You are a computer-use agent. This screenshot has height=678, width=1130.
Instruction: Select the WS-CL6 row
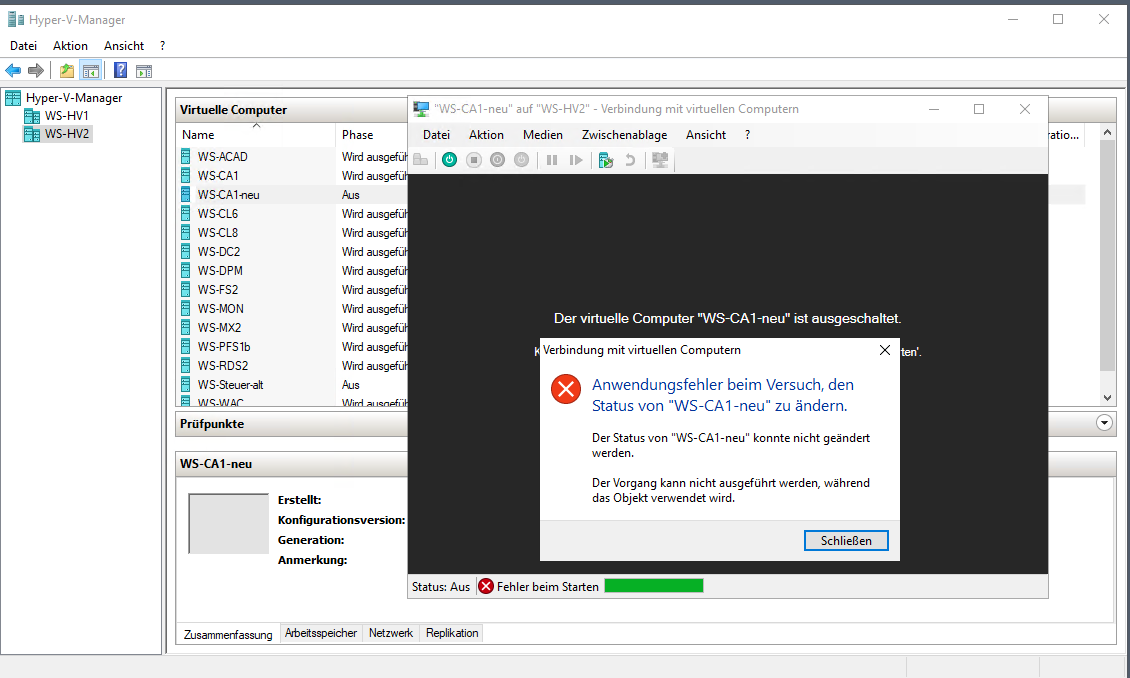tap(293, 214)
